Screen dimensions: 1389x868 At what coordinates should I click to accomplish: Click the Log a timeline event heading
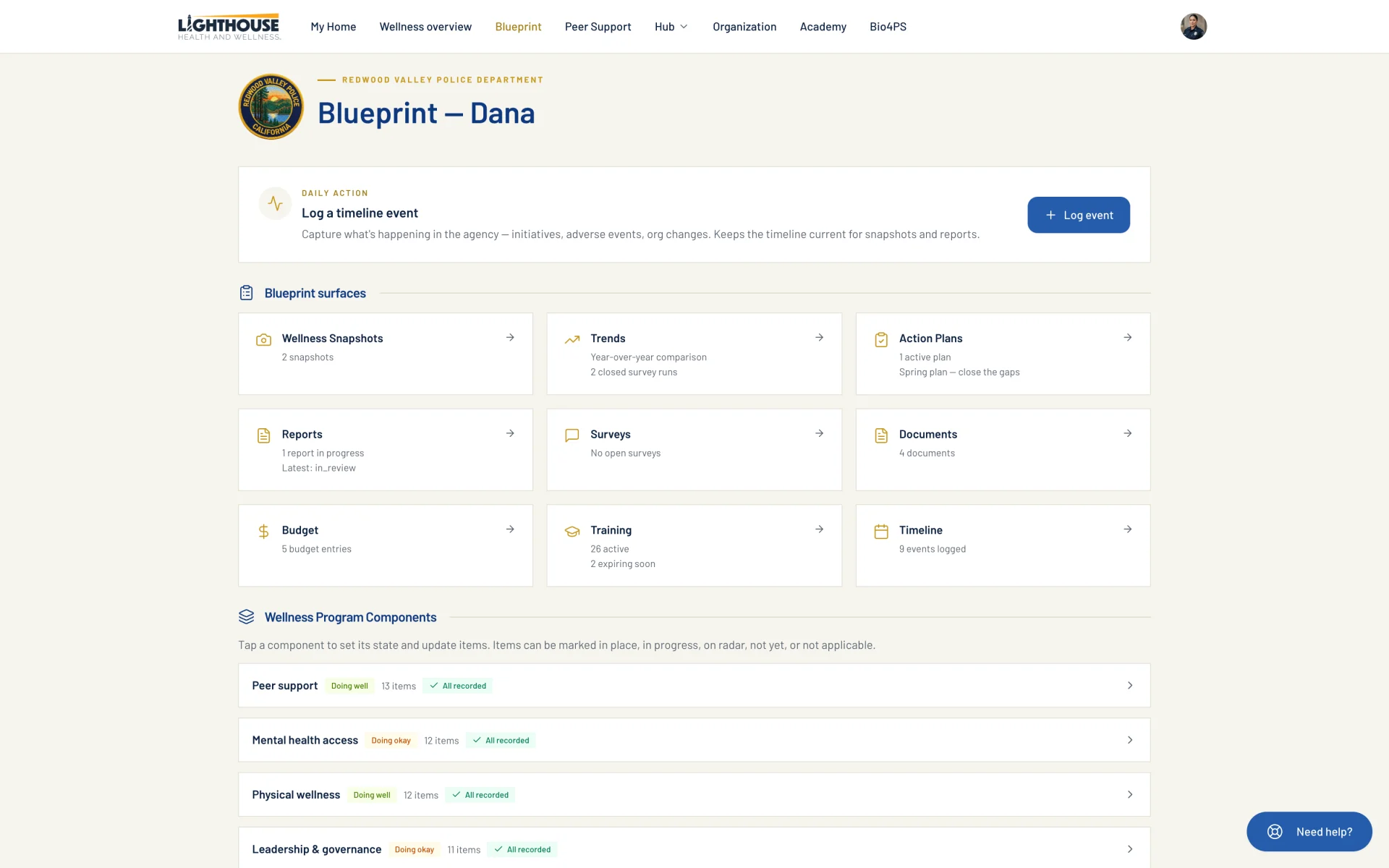coord(360,213)
